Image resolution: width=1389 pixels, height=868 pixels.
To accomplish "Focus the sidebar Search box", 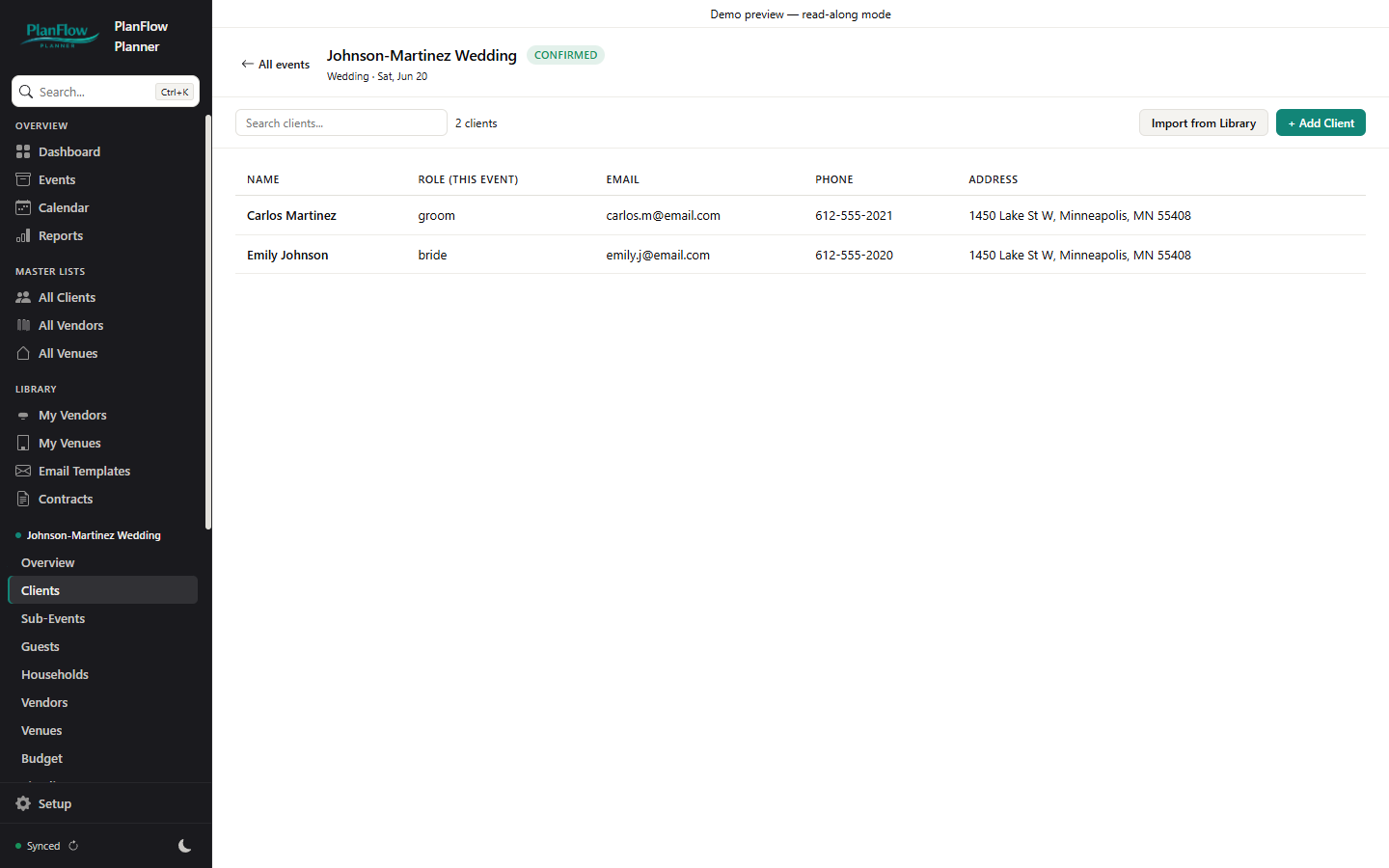I will [x=105, y=92].
